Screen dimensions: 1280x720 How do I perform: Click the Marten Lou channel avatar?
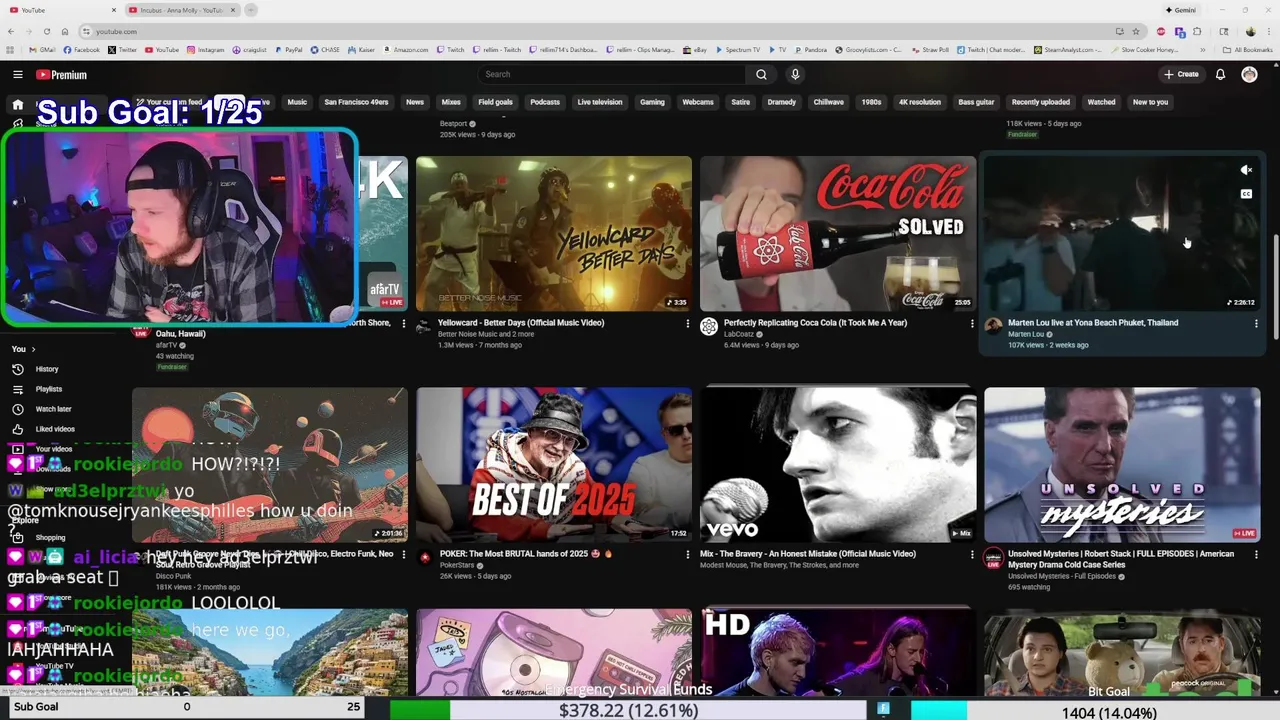[993, 326]
